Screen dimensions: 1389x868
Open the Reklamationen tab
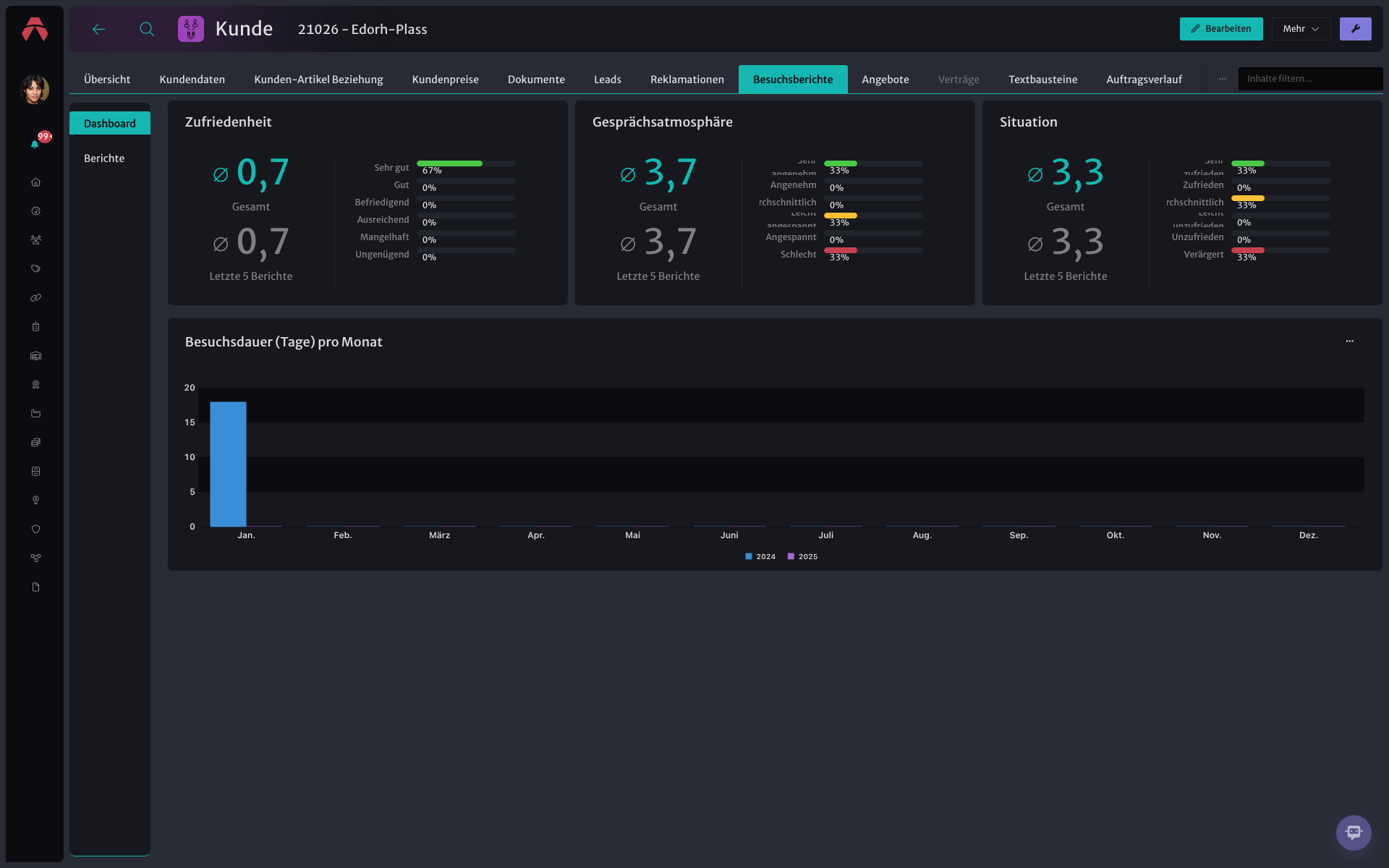687,80
